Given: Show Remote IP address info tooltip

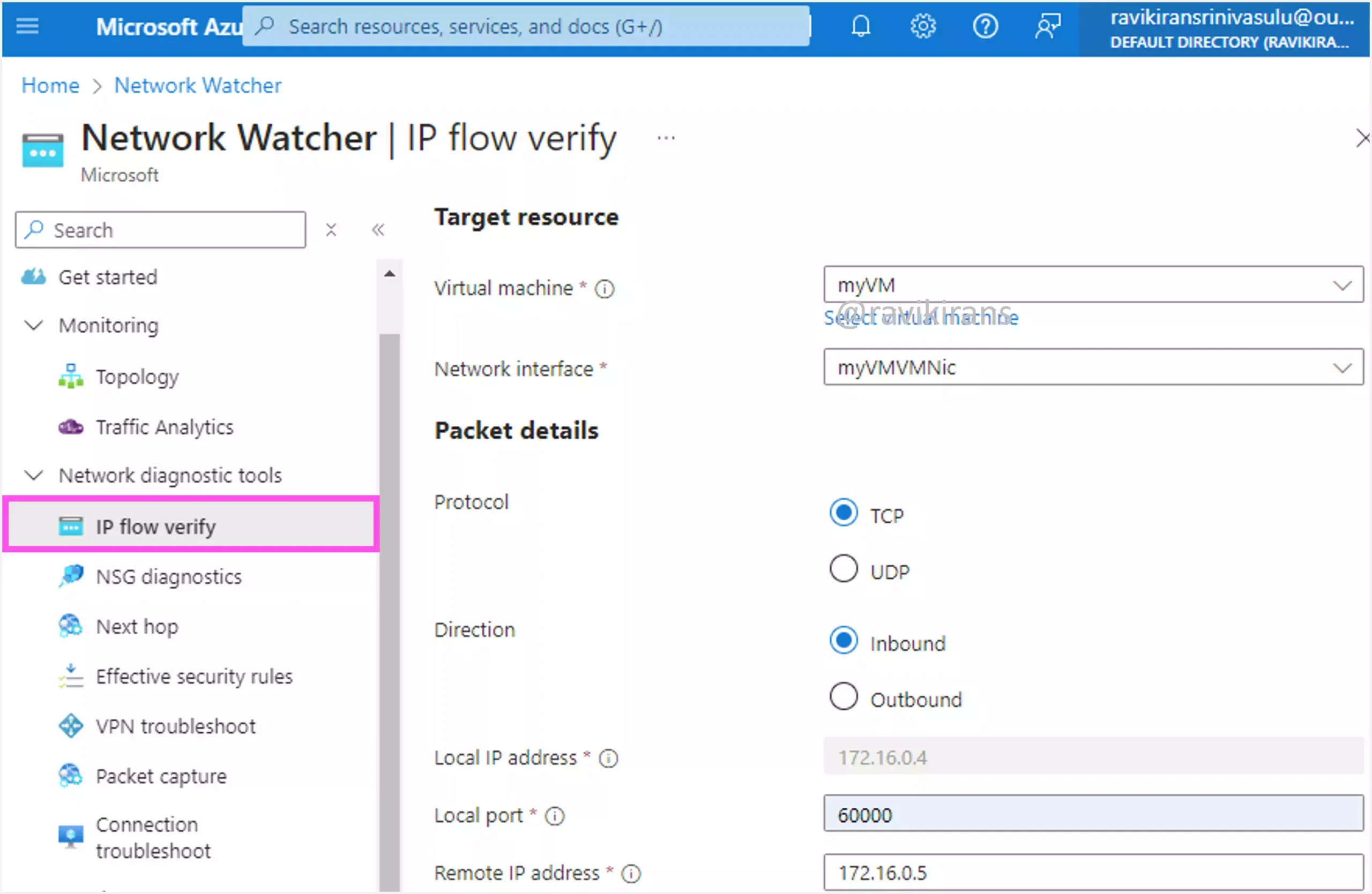Looking at the screenshot, I should pyautogui.click(x=631, y=874).
